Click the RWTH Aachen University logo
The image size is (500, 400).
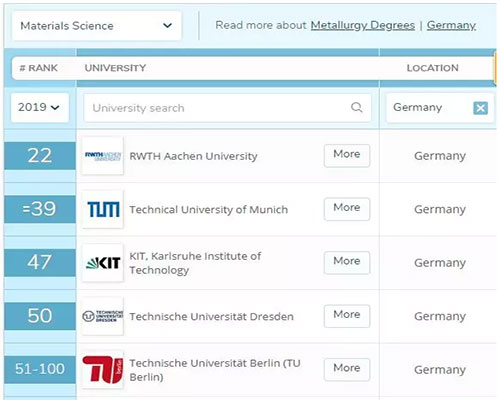pyautogui.click(x=103, y=156)
